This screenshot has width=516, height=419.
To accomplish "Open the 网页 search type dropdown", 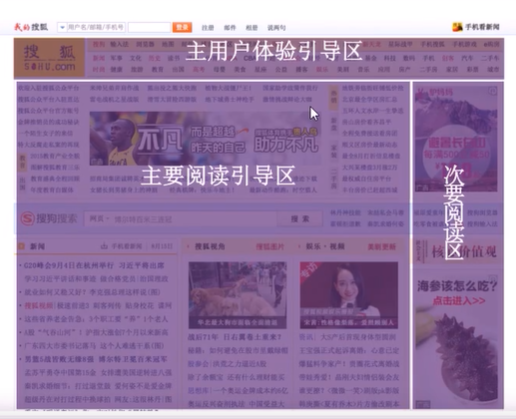I will [x=99, y=219].
